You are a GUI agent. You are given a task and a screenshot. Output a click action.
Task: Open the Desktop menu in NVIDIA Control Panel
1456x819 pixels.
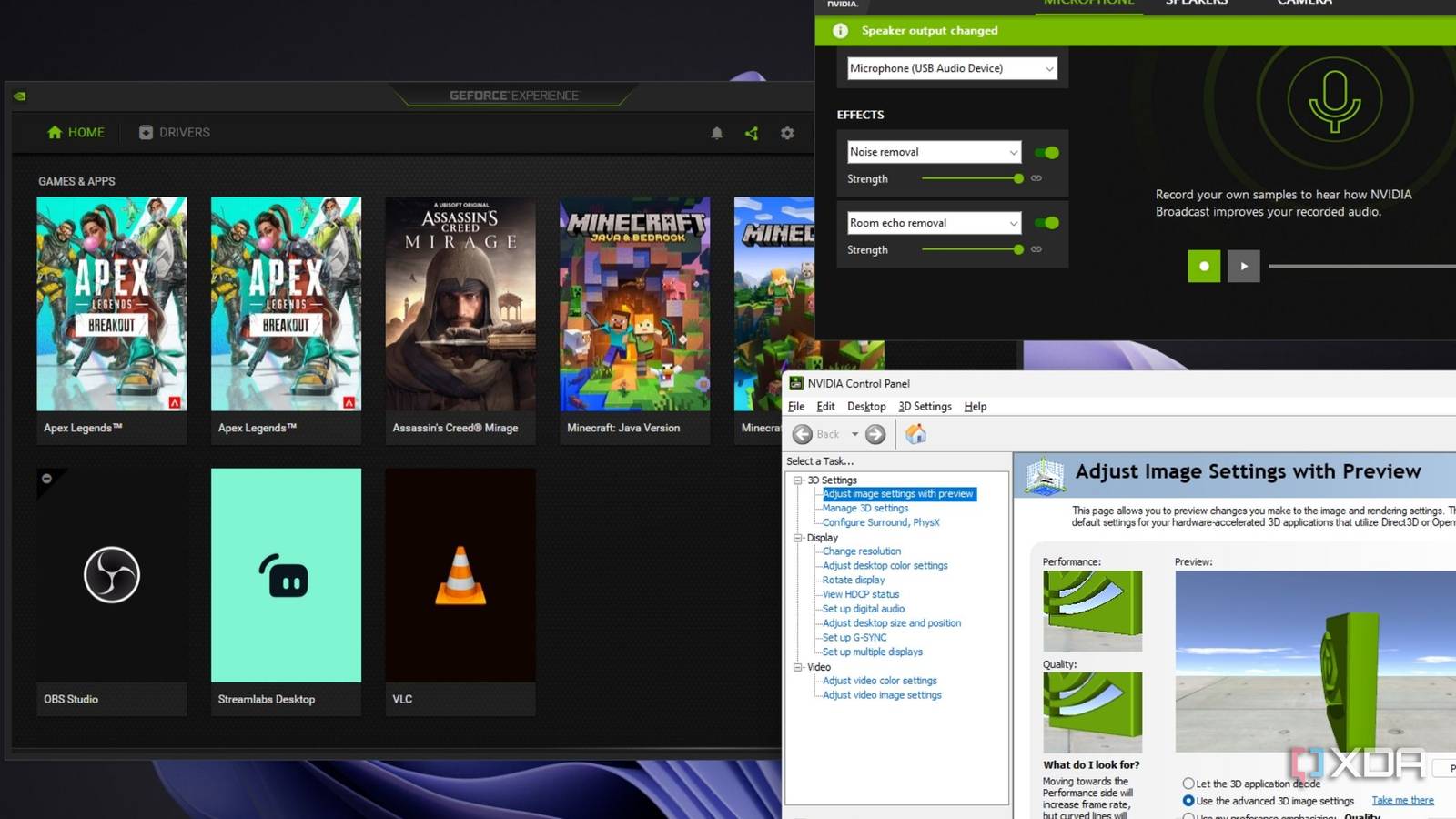click(865, 406)
